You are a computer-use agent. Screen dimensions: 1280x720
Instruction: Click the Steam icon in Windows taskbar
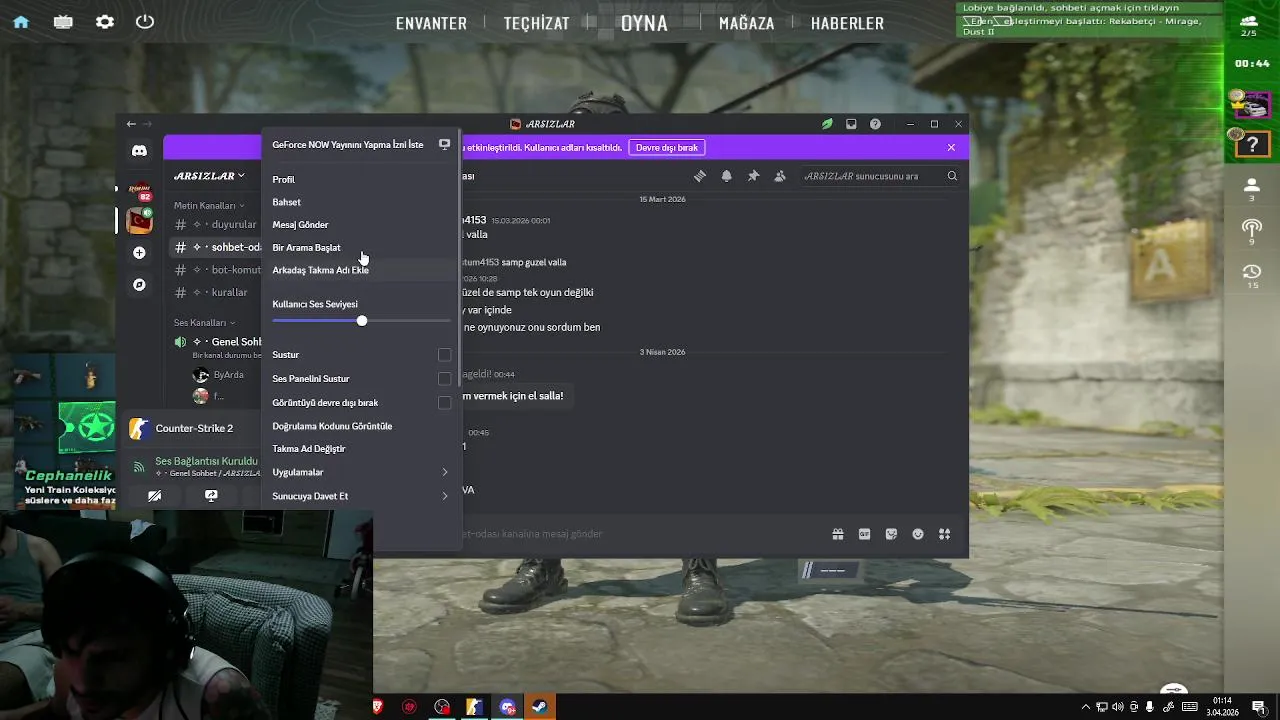click(x=539, y=707)
